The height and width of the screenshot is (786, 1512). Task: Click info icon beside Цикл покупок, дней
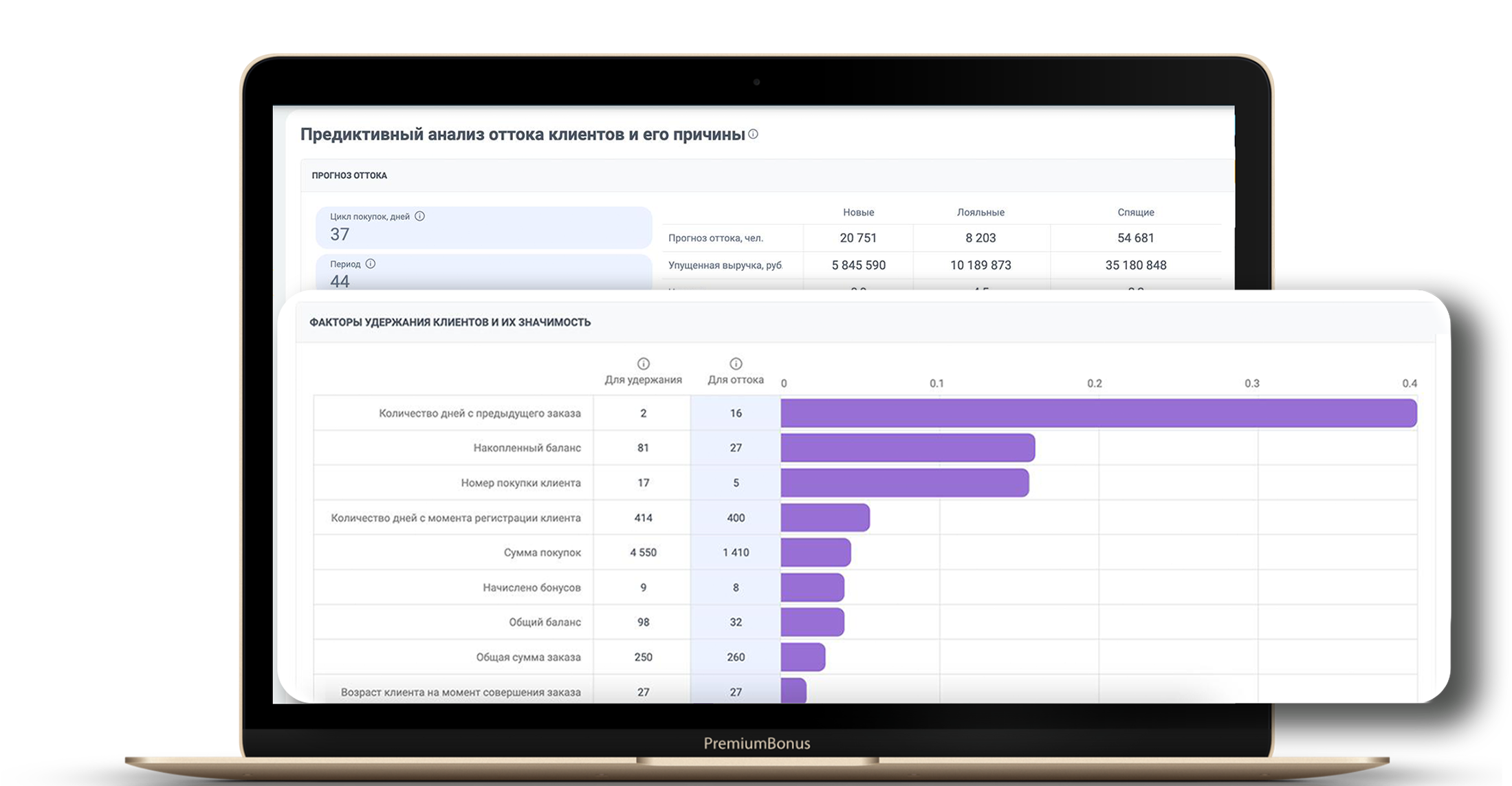click(x=419, y=216)
